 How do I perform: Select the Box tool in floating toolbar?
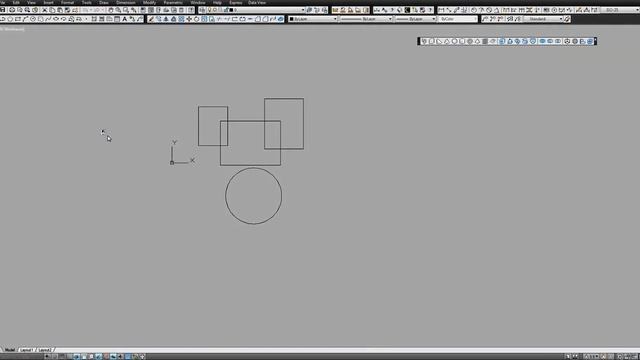[431, 41]
